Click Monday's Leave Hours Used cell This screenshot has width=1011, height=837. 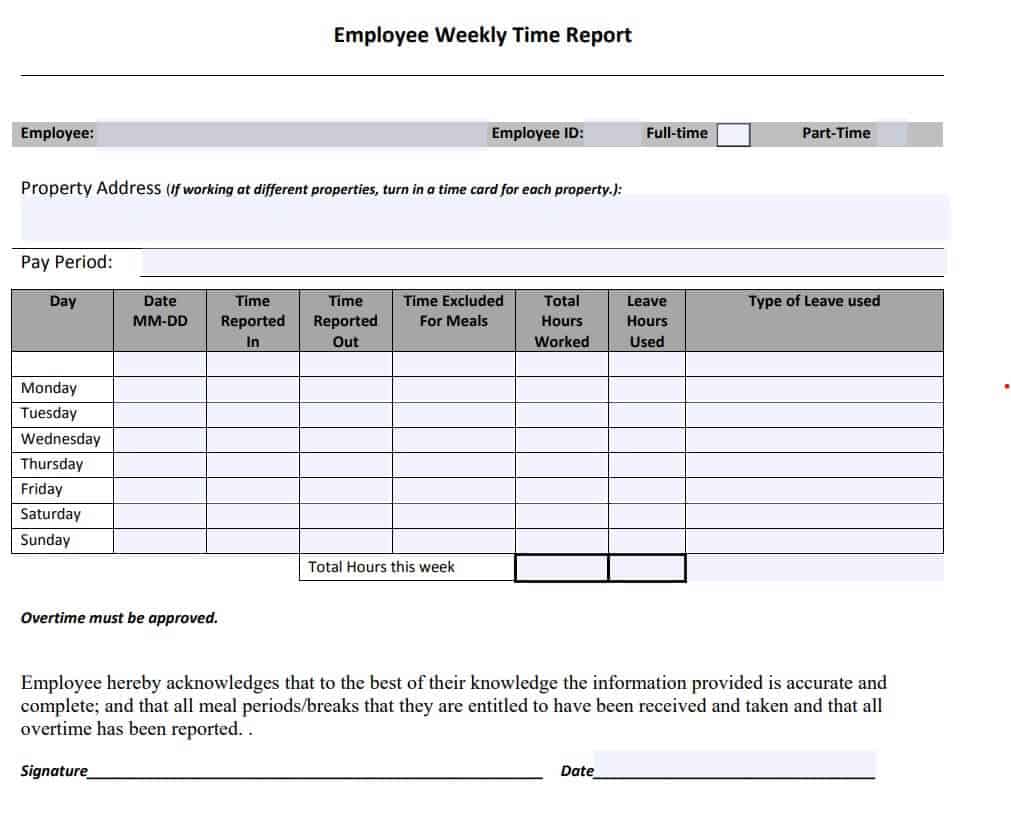[647, 389]
